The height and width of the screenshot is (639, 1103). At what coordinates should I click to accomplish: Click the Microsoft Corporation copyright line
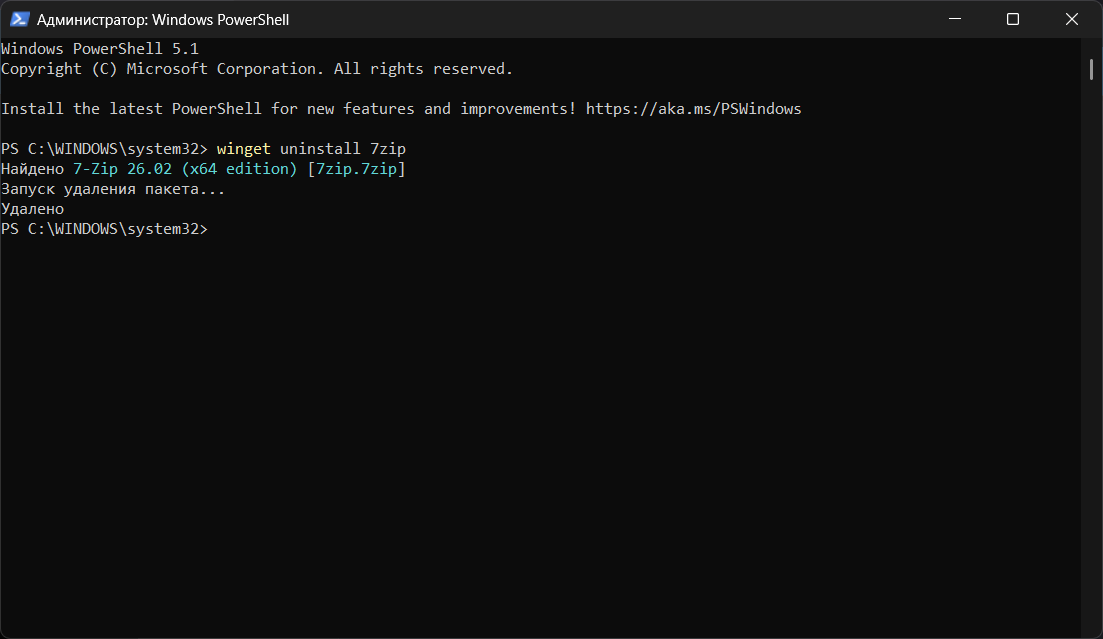(257, 69)
